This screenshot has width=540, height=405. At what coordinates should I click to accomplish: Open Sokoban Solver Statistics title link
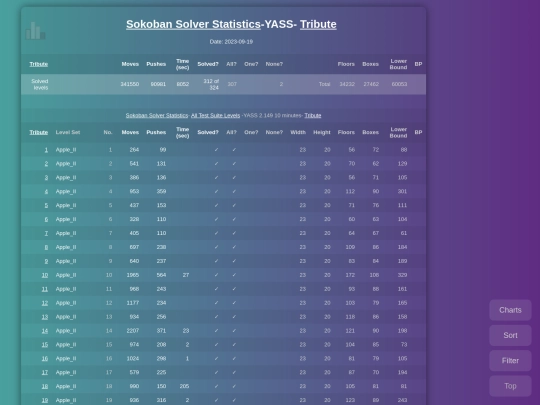pos(193,24)
